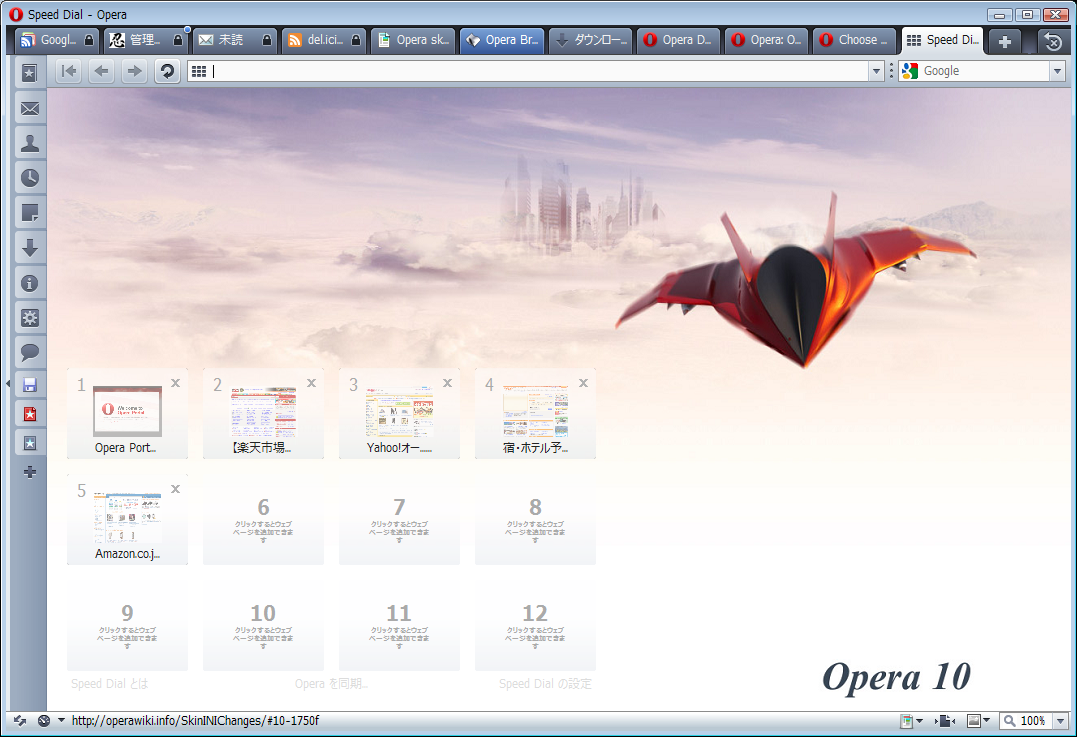Open Speed Dial の設定 link
This screenshot has height=737, width=1077.
pos(545,684)
